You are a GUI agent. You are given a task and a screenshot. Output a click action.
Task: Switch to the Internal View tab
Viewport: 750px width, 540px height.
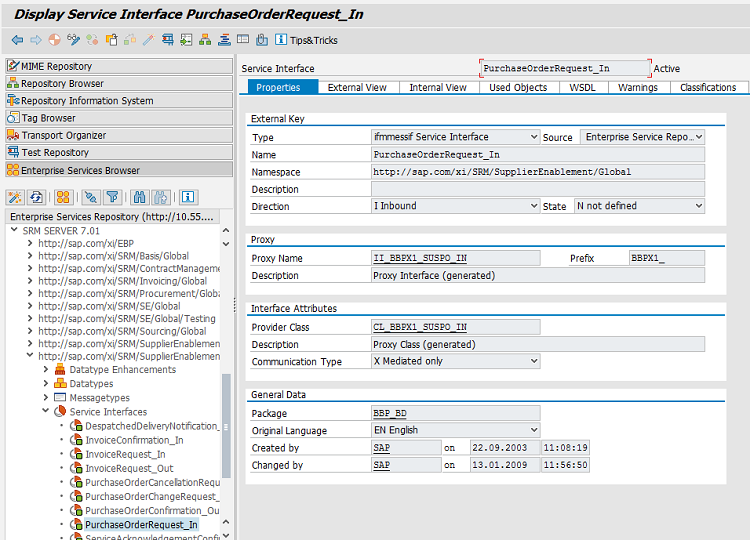[438, 87]
